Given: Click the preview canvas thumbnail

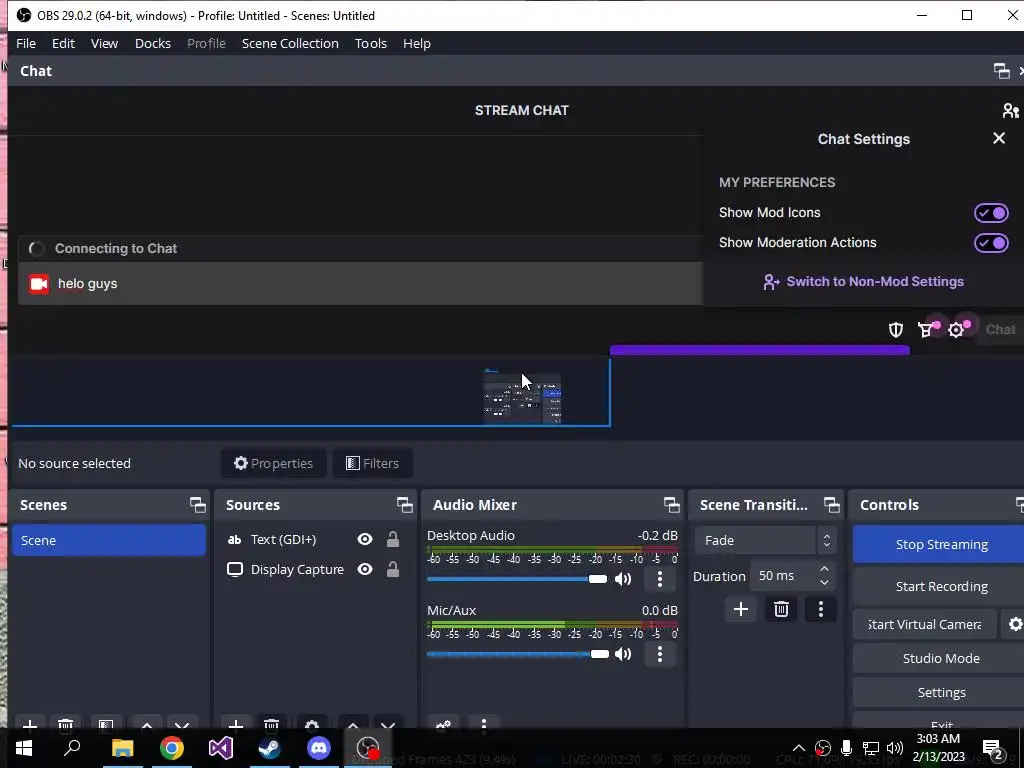Looking at the screenshot, I should pyautogui.click(x=522, y=398).
